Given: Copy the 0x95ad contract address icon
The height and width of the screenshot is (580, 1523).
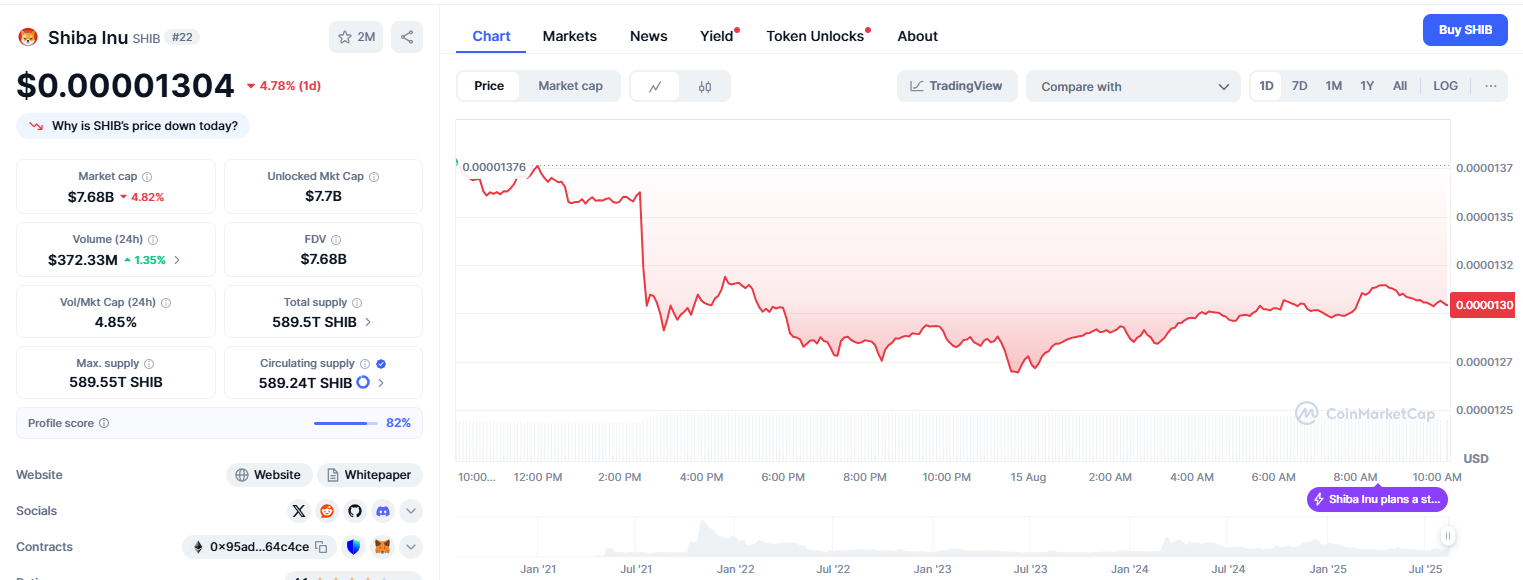Looking at the screenshot, I should click(321, 546).
